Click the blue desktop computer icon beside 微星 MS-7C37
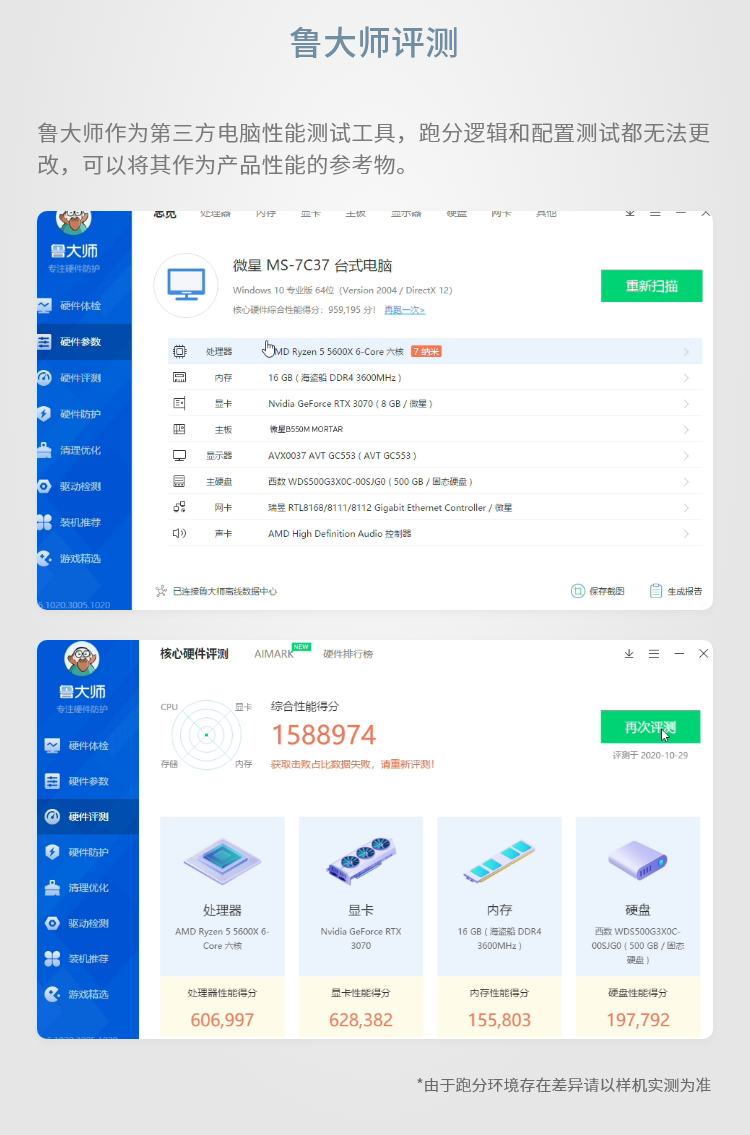 [x=186, y=285]
